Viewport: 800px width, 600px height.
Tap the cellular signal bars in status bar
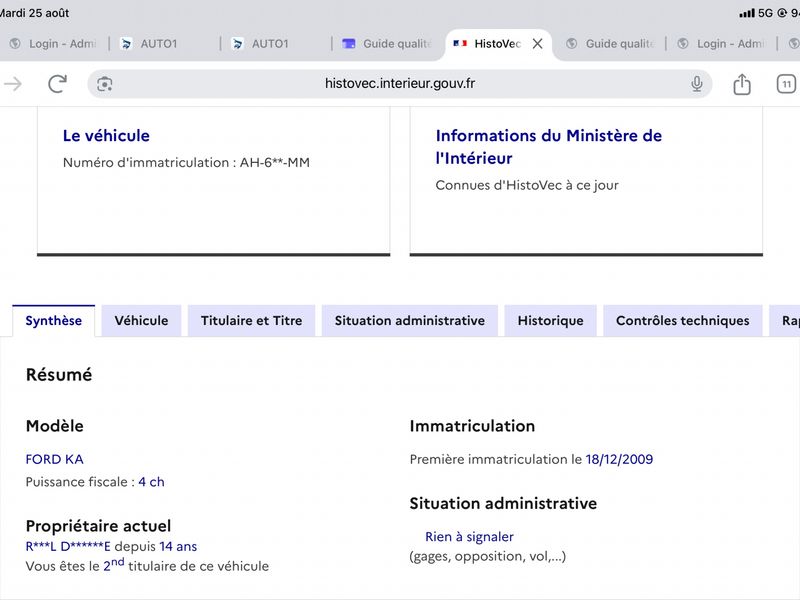(x=746, y=13)
